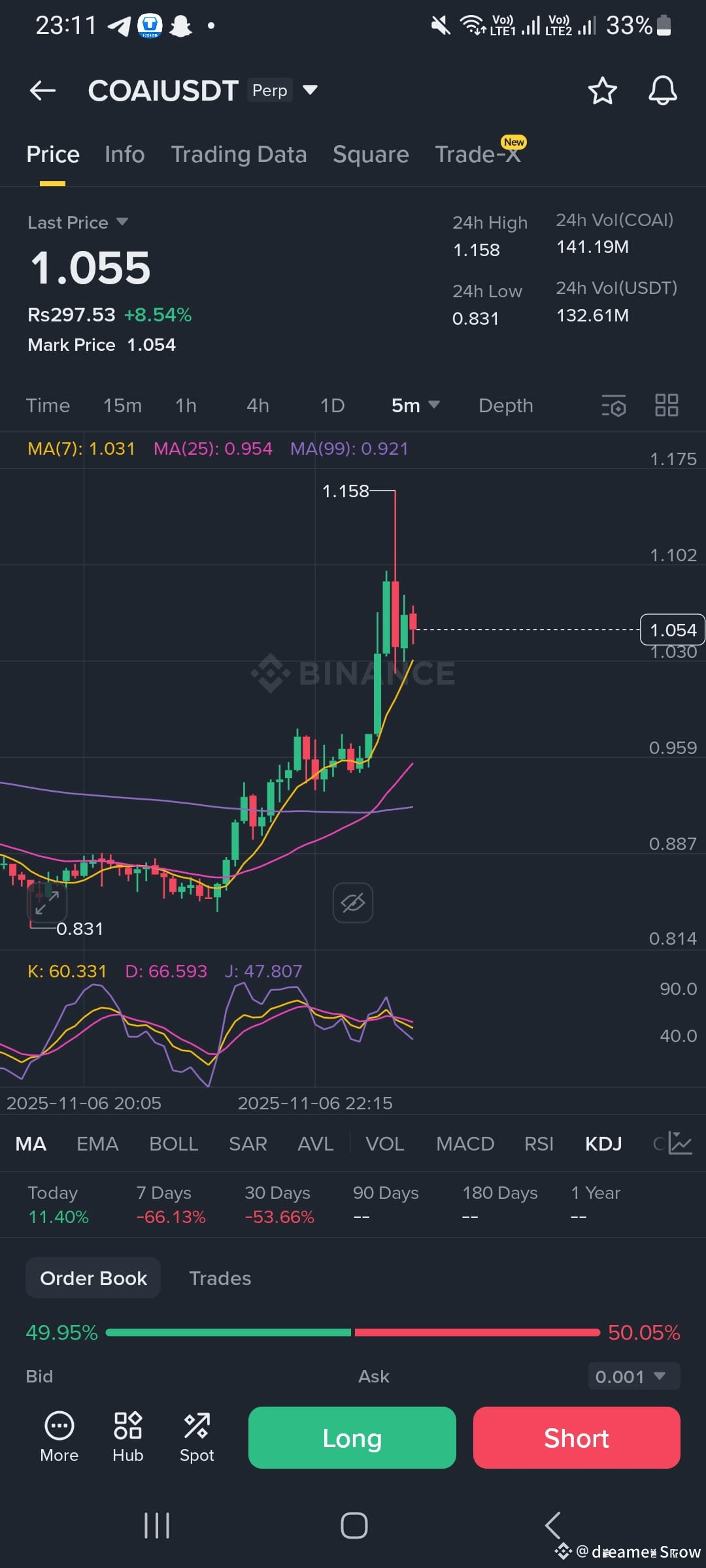Tap the red Short button
The height and width of the screenshot is (1568, 706).
(577, 1437)
